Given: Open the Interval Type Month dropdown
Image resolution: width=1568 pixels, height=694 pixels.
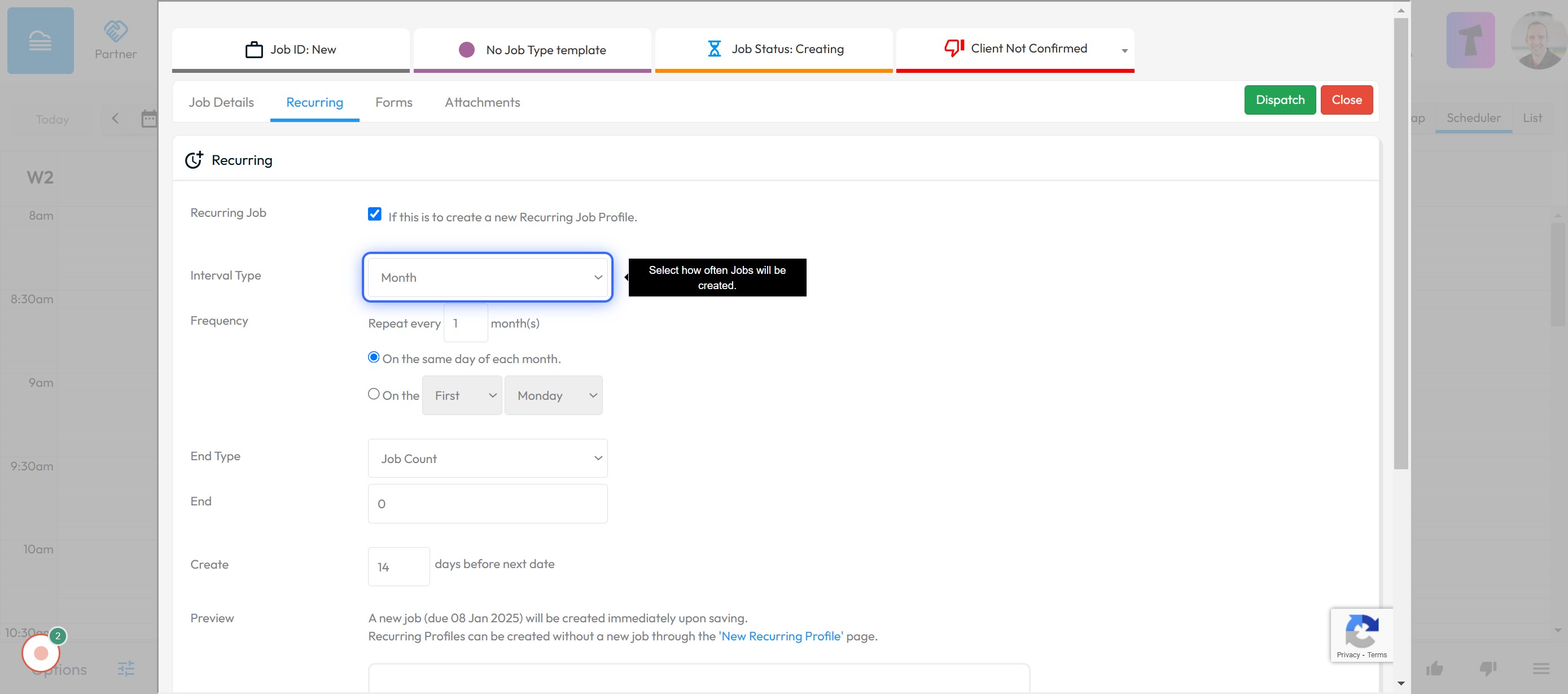Looking at the screenshot, I should [488, 277].
